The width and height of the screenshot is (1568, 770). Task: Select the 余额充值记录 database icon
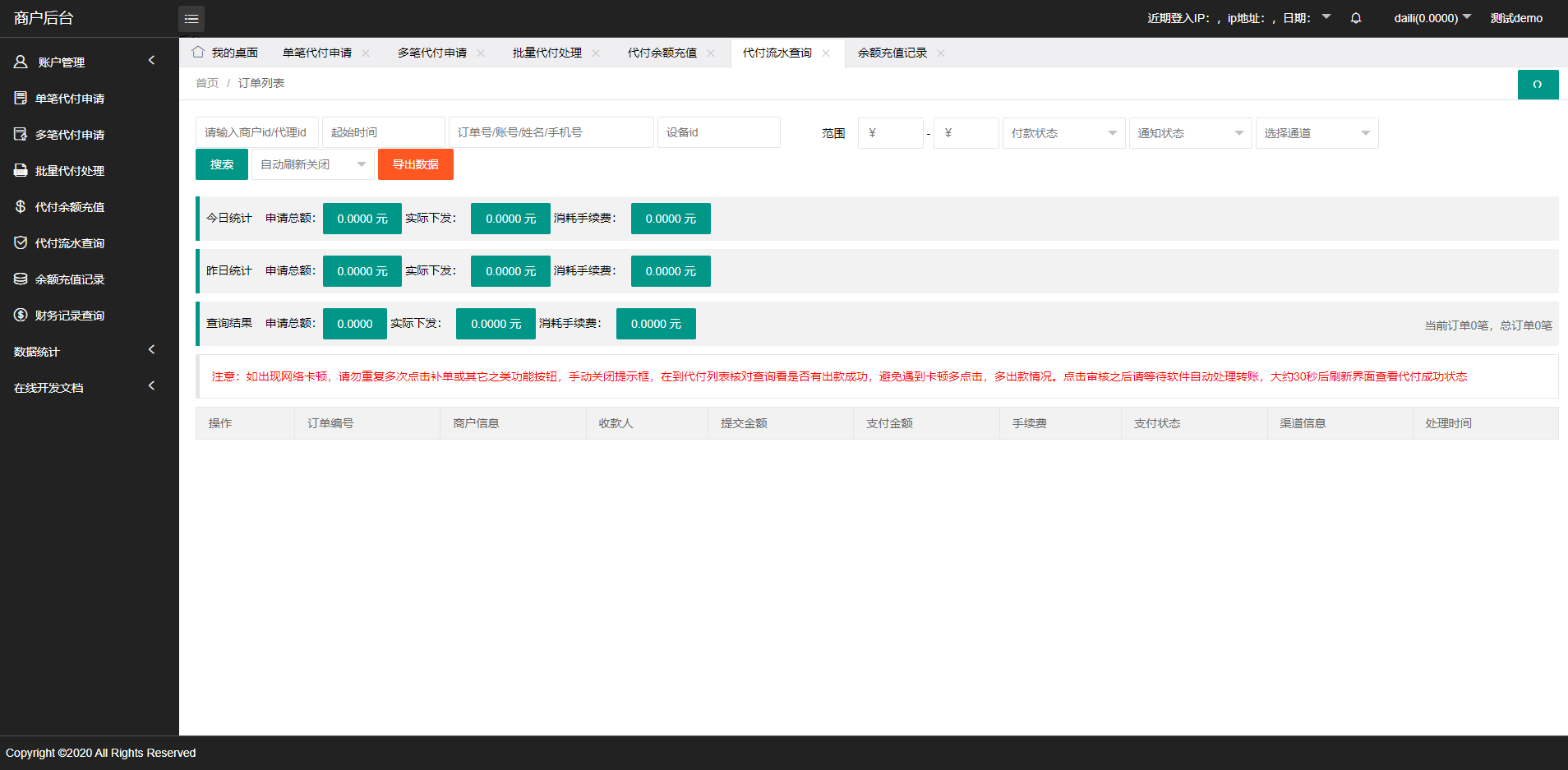point(21,279)
